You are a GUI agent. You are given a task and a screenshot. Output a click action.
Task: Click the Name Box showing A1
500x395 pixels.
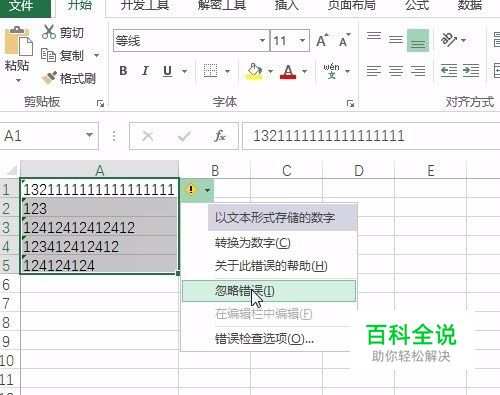tap(49, 136)
